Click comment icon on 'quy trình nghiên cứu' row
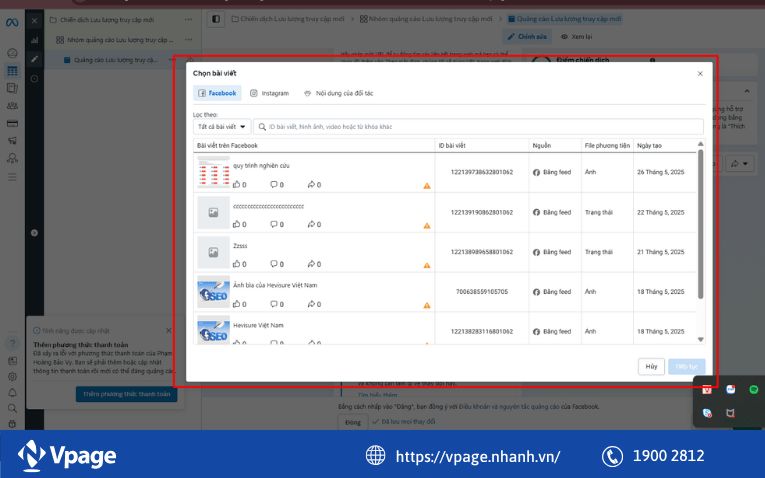Image resolution: width=765 pixels, height=478 pixels. point(274,184)
